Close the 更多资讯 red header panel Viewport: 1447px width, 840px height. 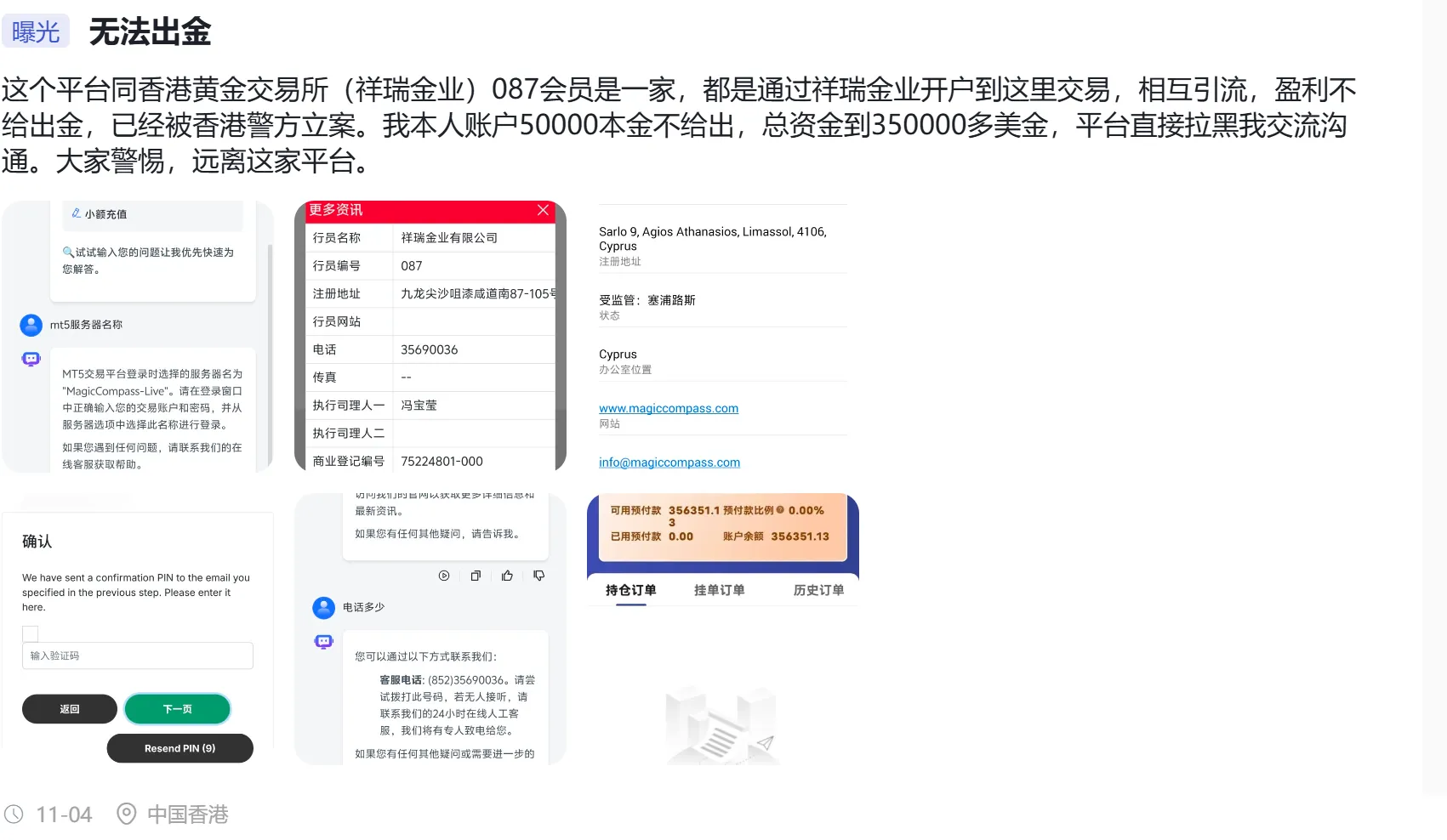[x=543, y=210]
